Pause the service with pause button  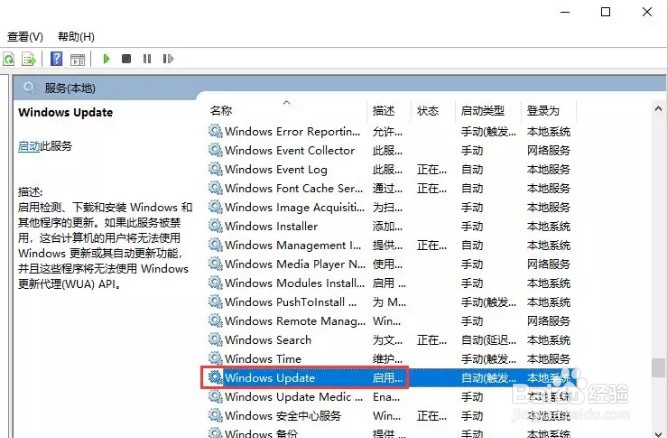coord(147,58)
